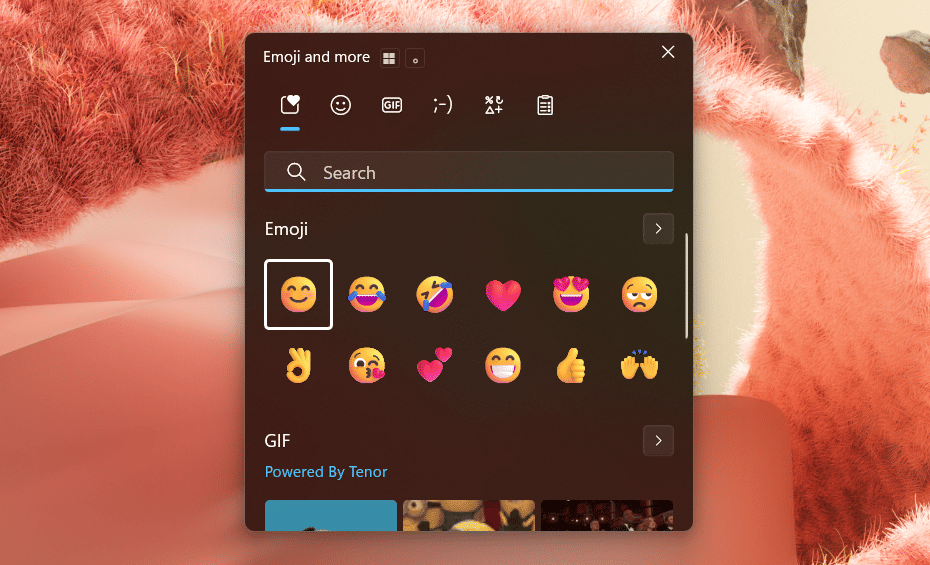The width and height of the screenshot is (930, 565).
Task: Select the smiling face with smiling eyes emoji
Action: point(298,294)
